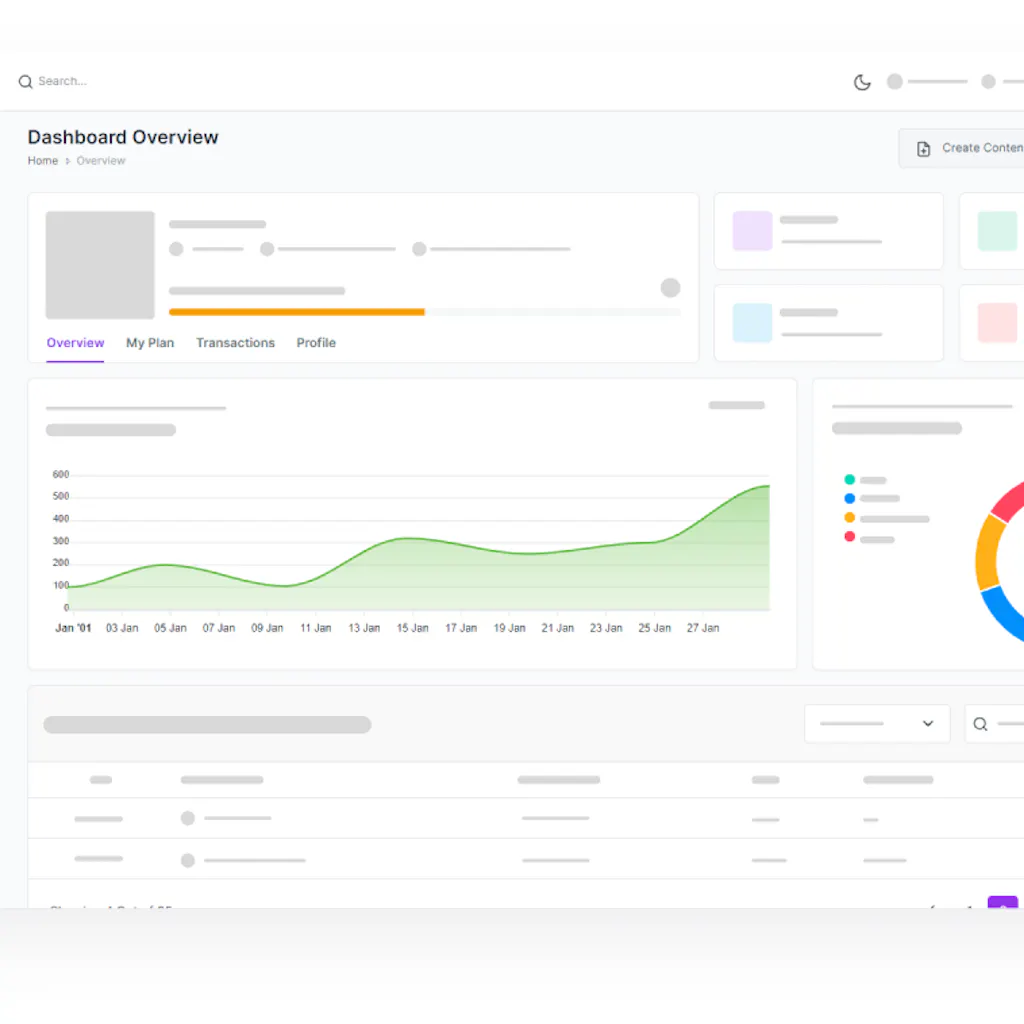This screenshot has width=1024, height=1024.
Task: Toggle dark mode with the moon icon
Action: 862,82
